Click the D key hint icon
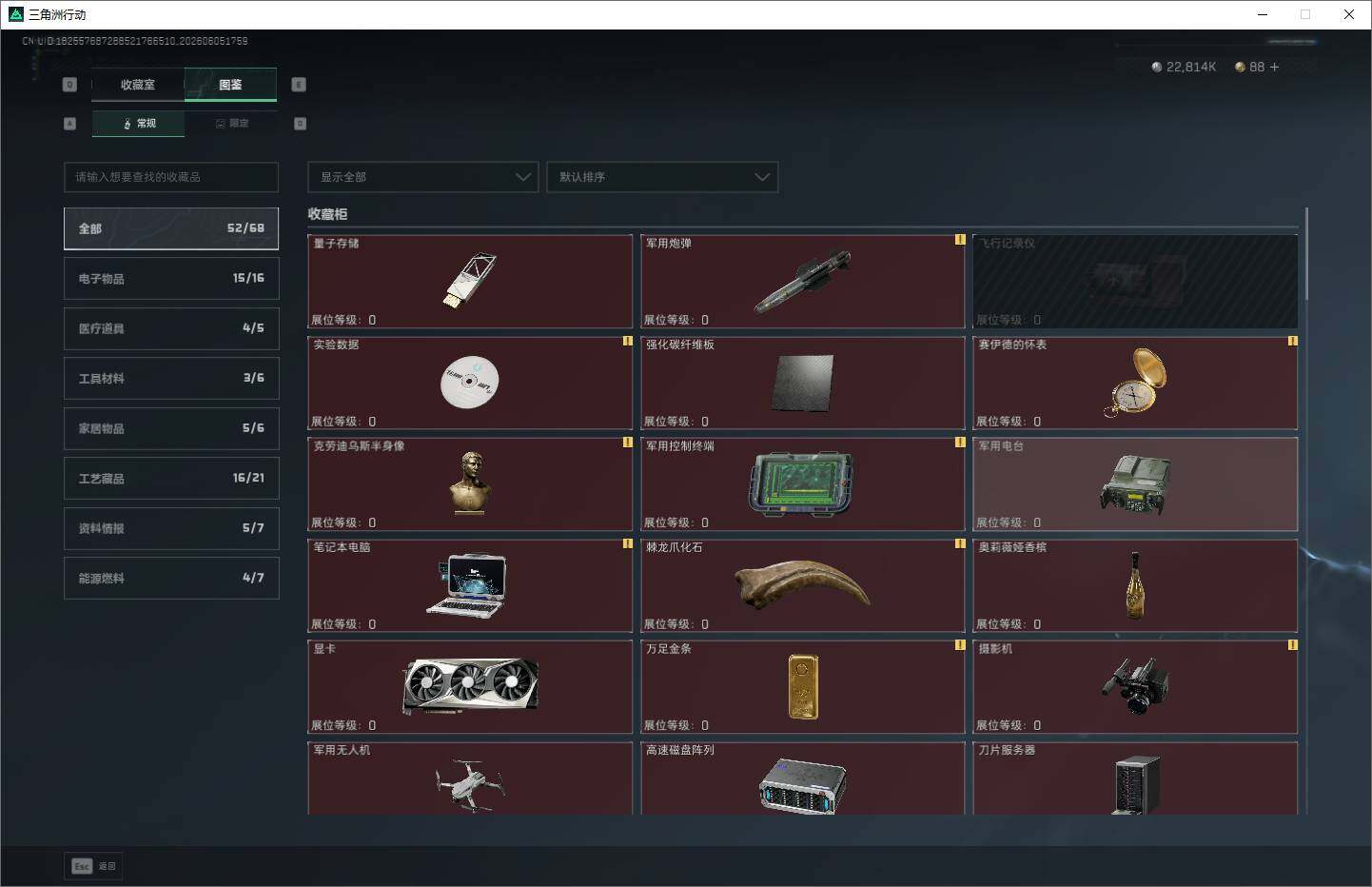 coord(300,124)
